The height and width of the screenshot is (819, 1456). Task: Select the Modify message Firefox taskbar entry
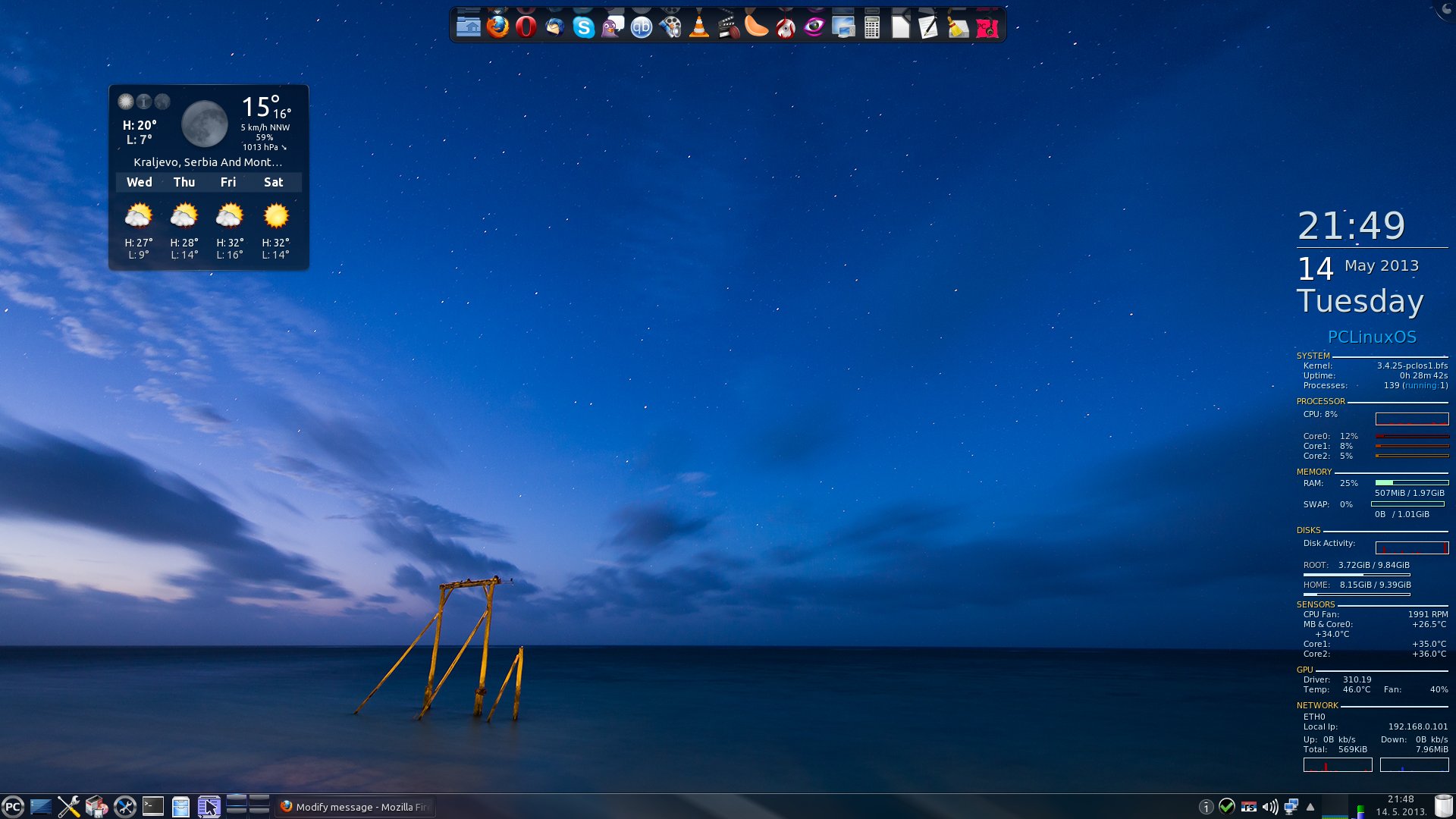355,807
